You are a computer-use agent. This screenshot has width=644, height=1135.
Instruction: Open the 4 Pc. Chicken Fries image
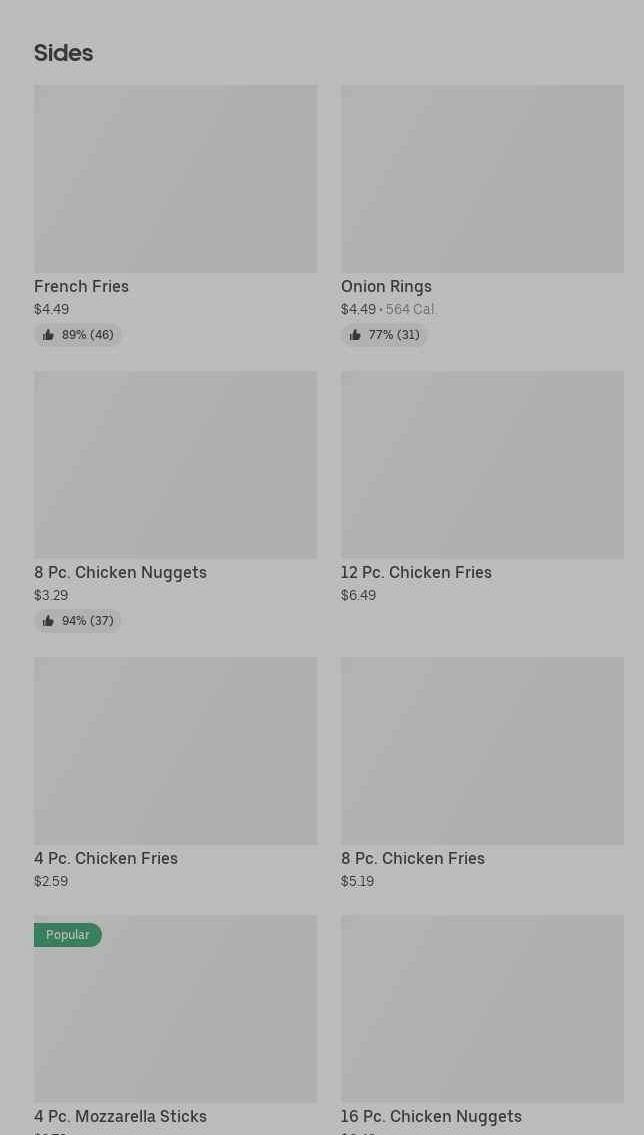pyautogui.click(x=175, y=750)
